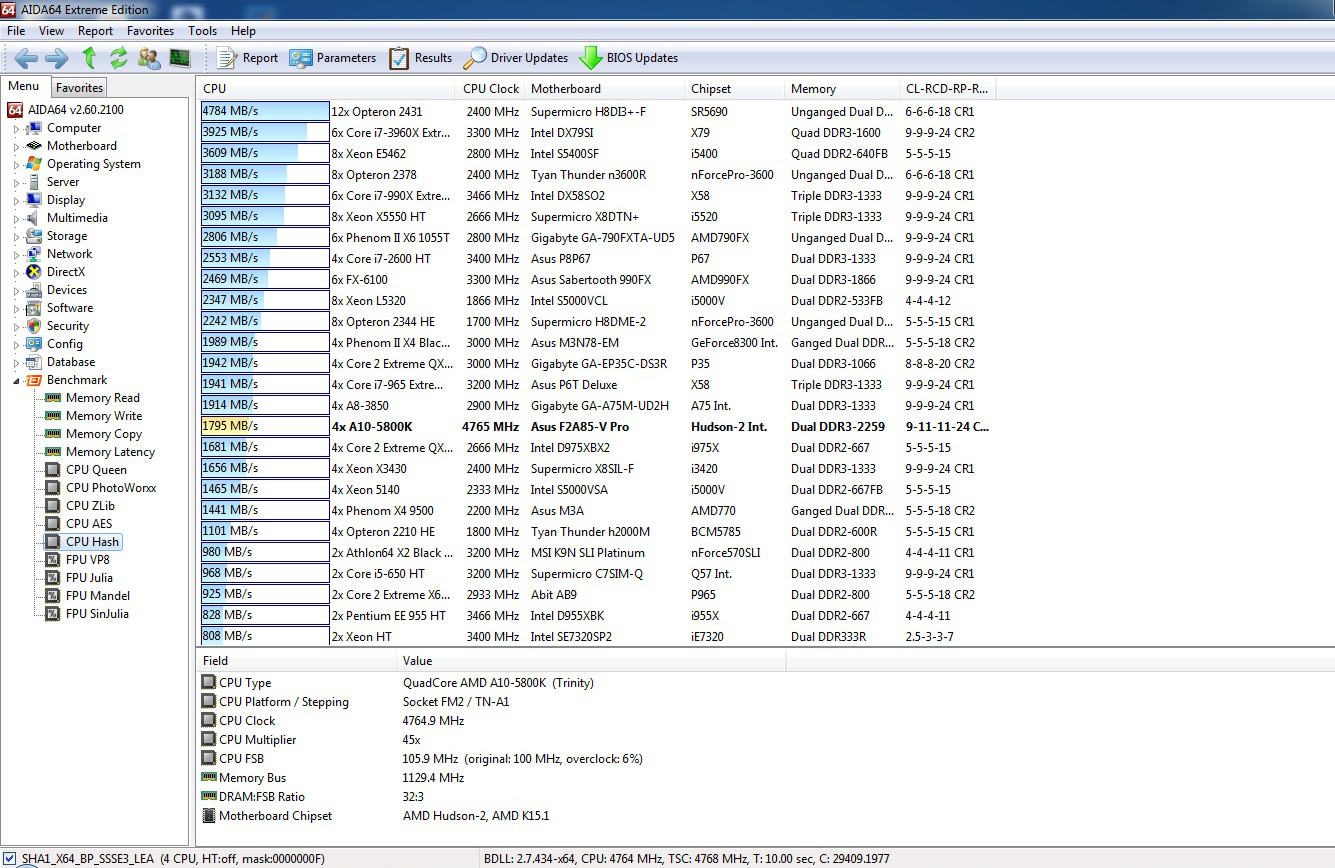Expand the Storage tree node
1335x868 pixels.
[15, 237]
